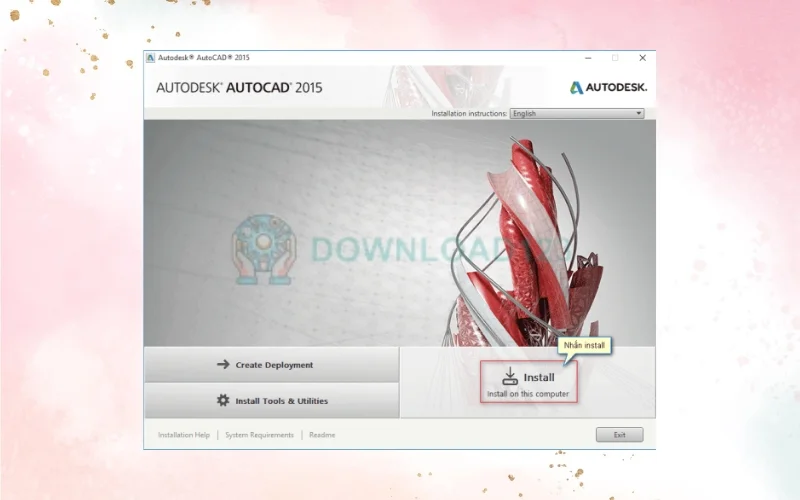Screen dimensions: 800x500
Task: Minimize the AutoCAD installer window
Action: tap(587, 58)
